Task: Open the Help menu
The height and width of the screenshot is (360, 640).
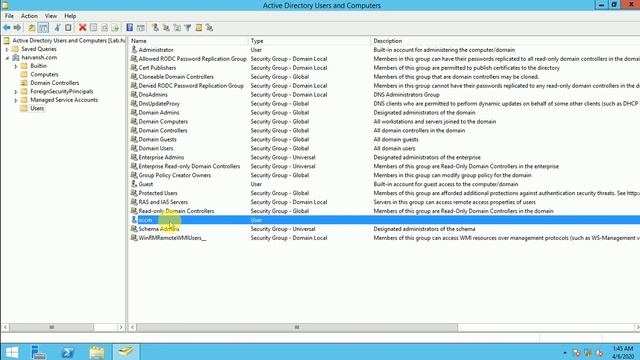Action: 70,16
